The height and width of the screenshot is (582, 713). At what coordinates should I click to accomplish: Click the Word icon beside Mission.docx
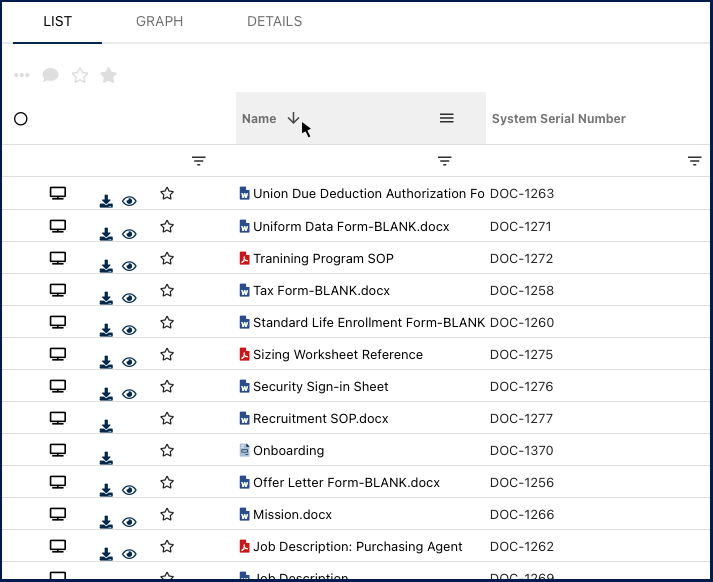[244, 515]
